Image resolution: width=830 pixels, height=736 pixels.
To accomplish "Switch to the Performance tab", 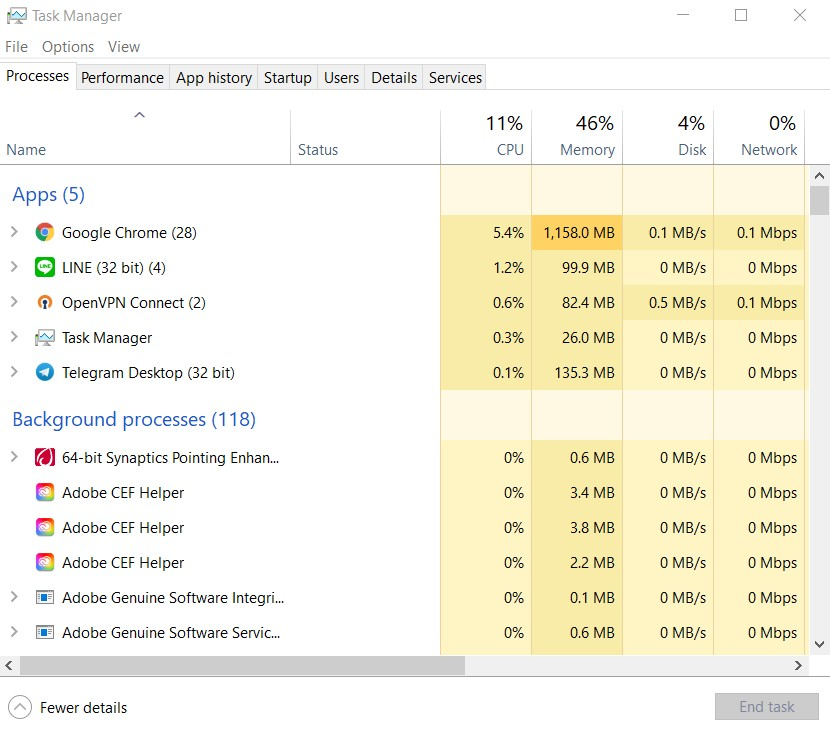I will 122,78.
